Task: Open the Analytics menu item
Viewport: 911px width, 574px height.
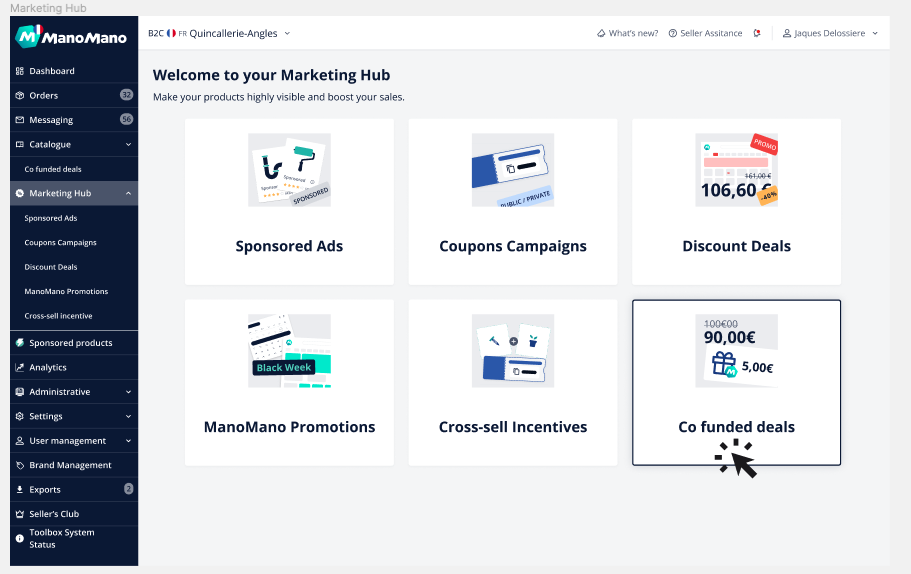Action: 74,367
